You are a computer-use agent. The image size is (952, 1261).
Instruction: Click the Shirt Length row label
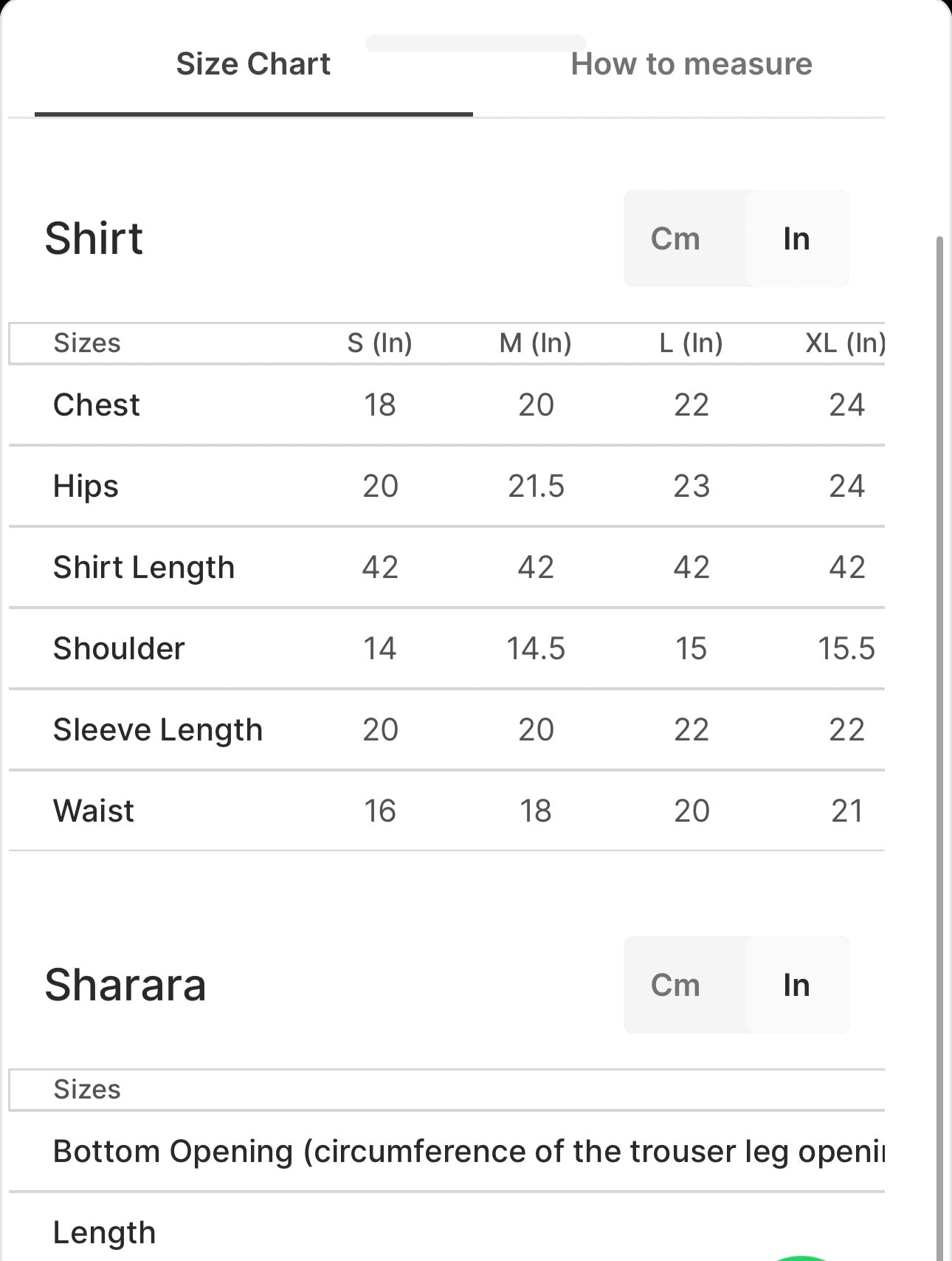[x=144, y=568]
